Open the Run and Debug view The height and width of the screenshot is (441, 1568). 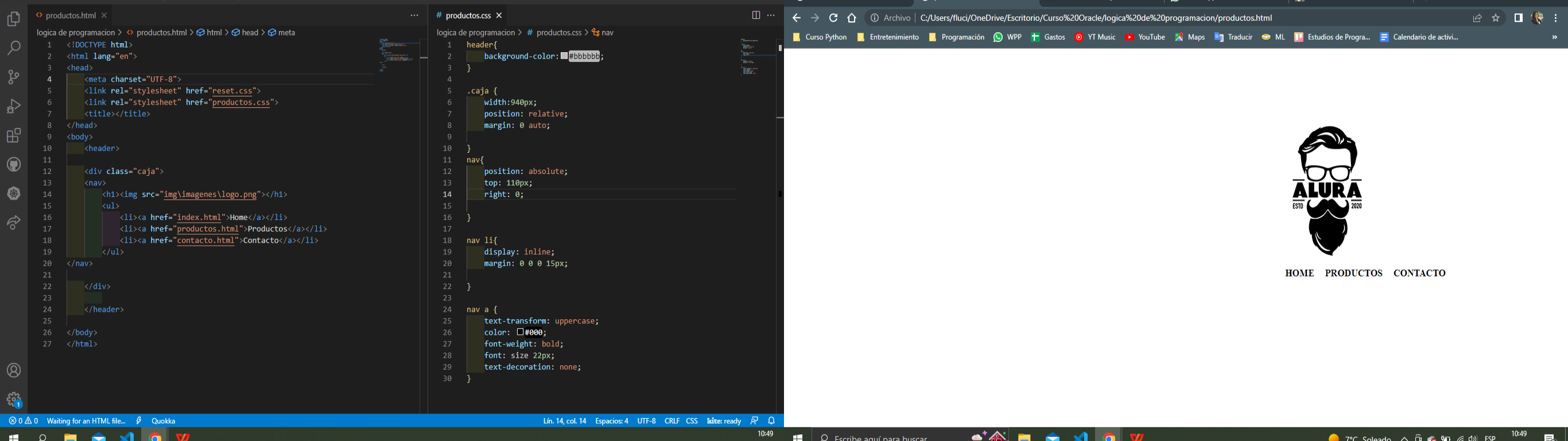[13, 107]
